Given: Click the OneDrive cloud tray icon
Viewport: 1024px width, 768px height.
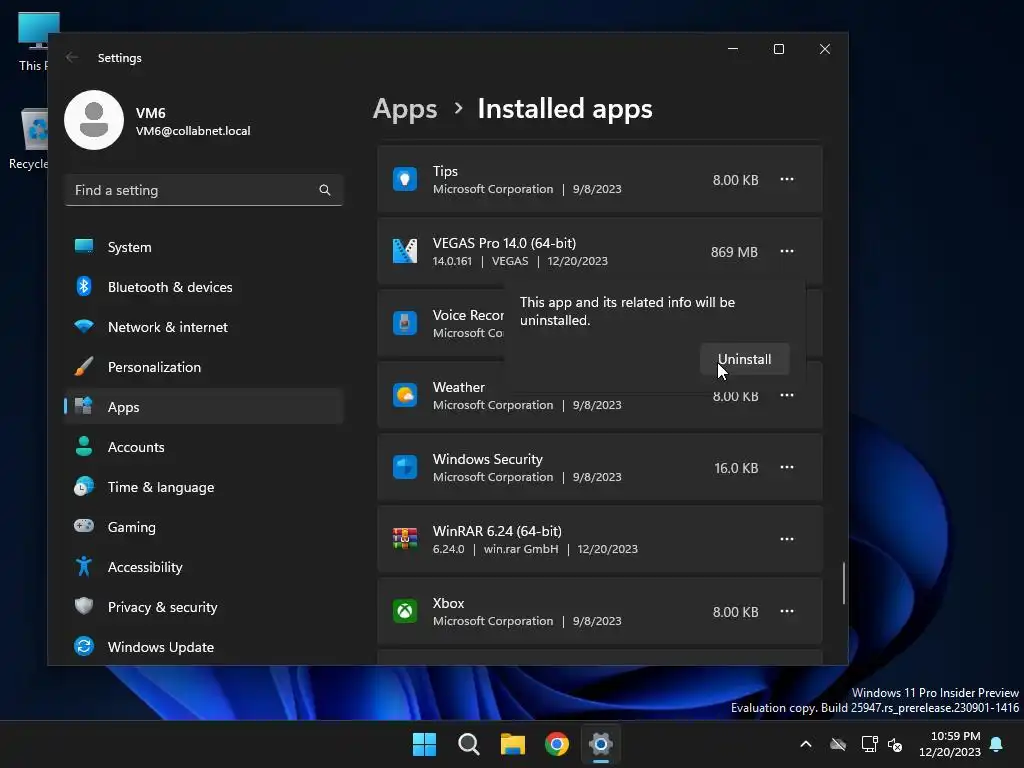Looking at the screenshot, I should (x=838, y=744).
